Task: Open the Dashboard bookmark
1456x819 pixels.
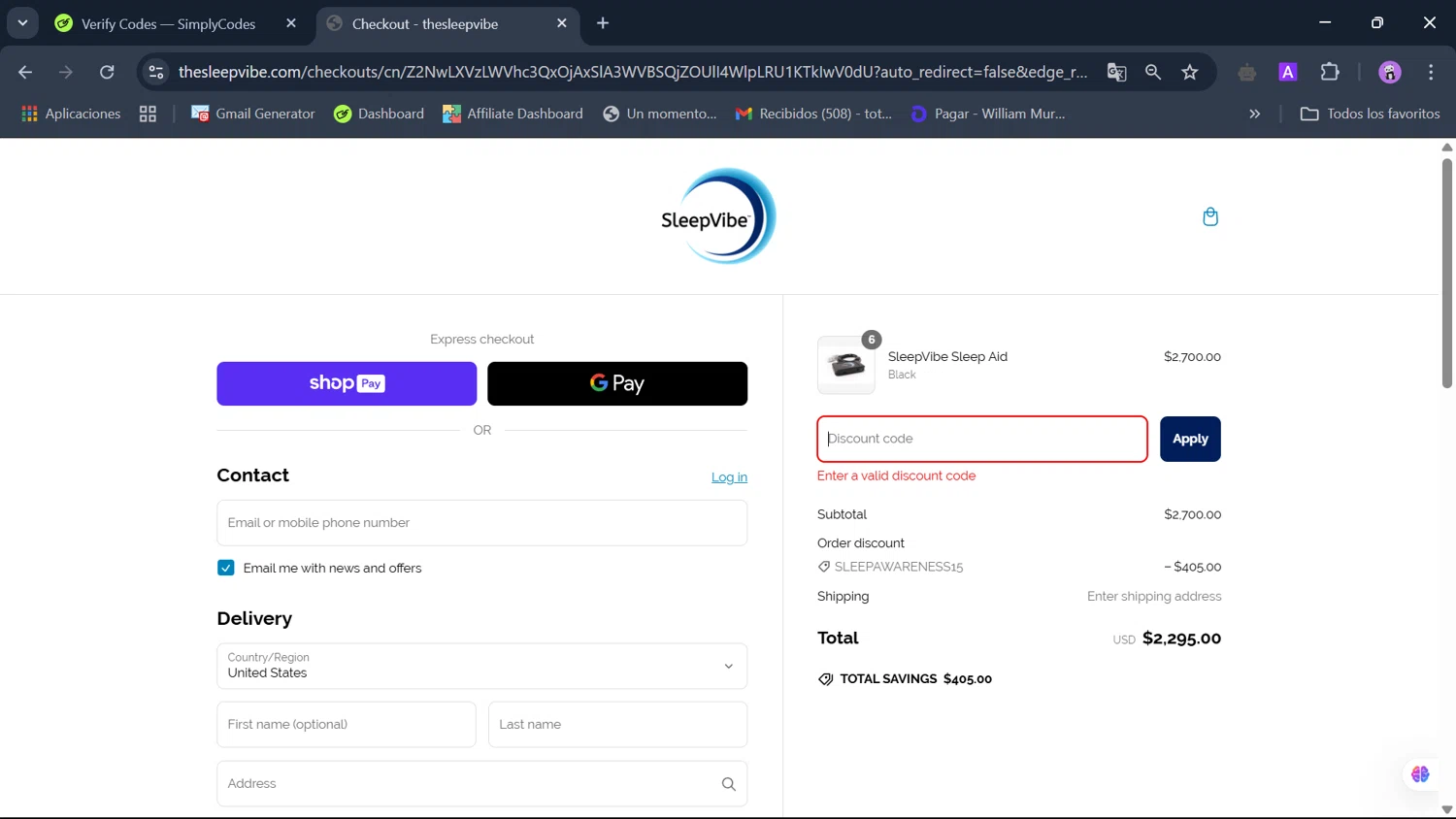Action: tap(379, 114)
